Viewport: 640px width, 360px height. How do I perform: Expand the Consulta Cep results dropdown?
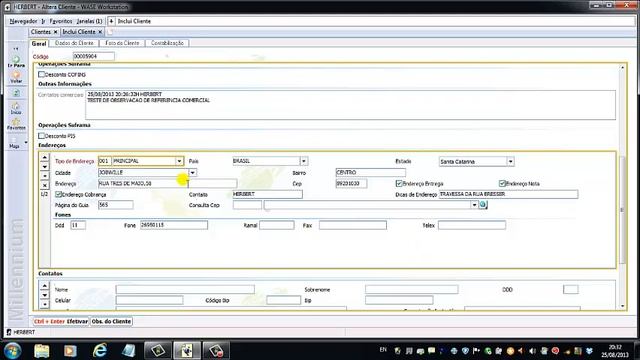[474, 204]
